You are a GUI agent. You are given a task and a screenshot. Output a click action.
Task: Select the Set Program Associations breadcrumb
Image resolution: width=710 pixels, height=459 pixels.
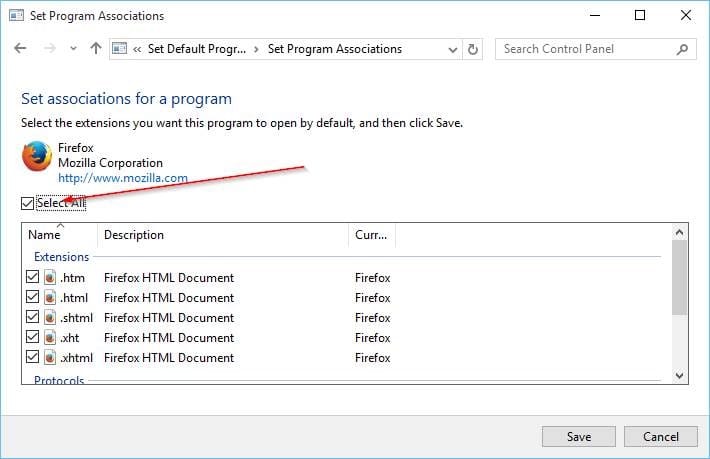[335, 49]
